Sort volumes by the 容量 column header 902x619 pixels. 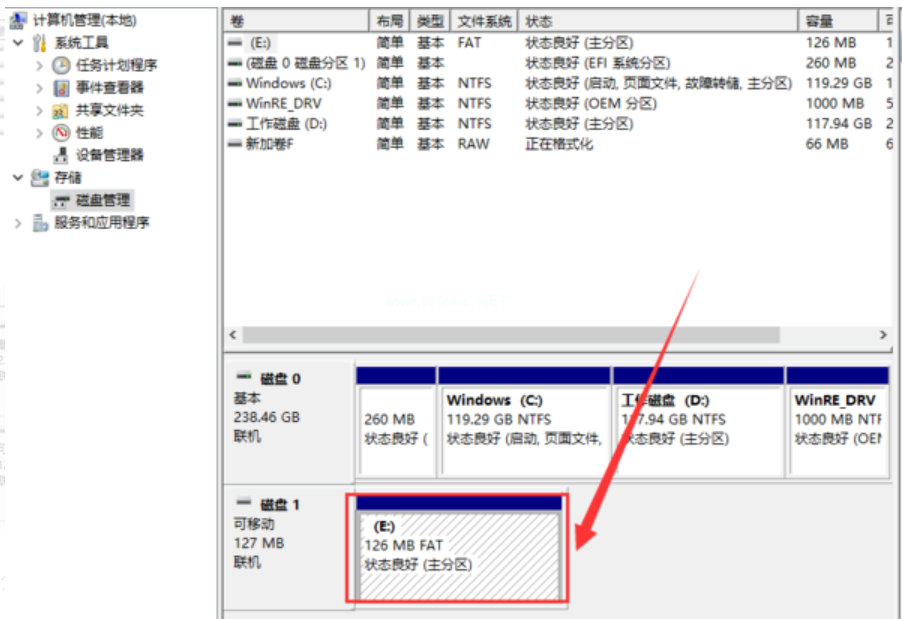825,21
